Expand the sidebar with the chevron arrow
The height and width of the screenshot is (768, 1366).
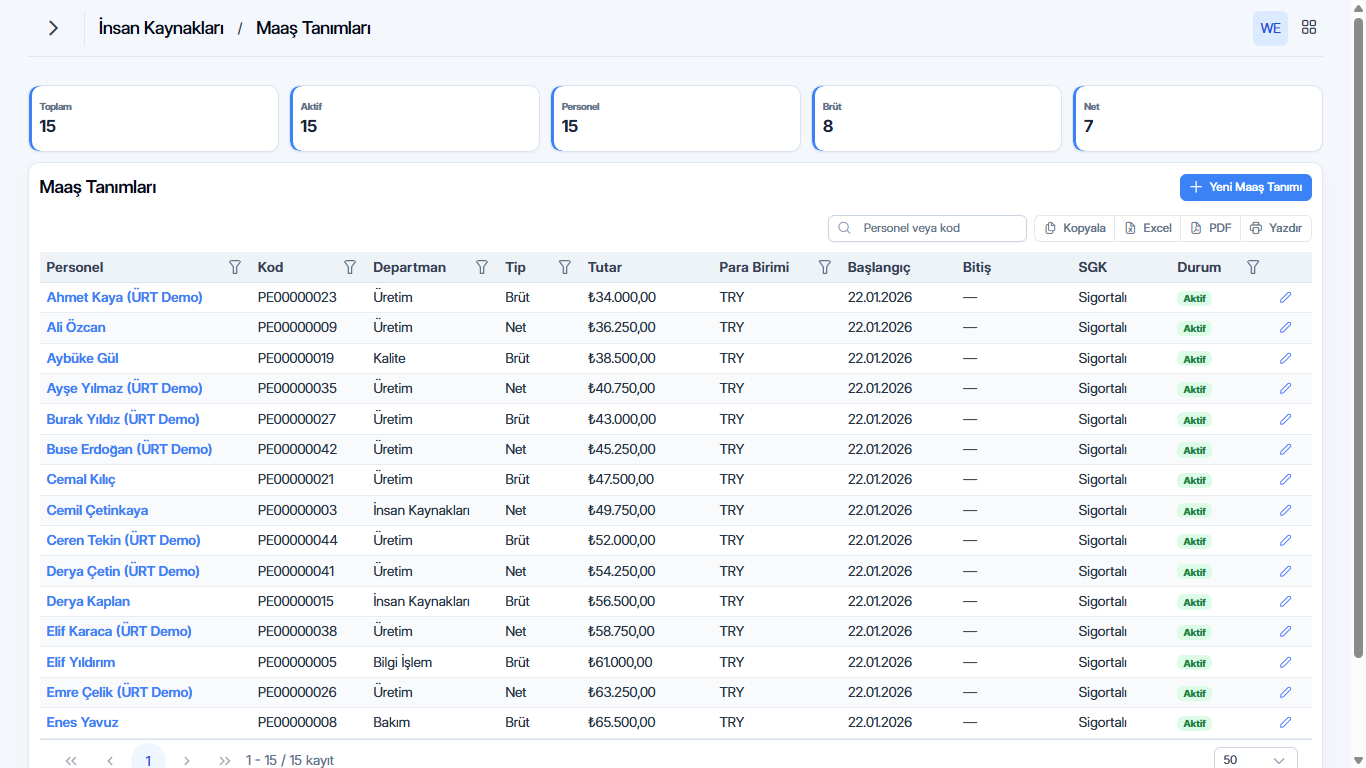(x=53, y=28)
